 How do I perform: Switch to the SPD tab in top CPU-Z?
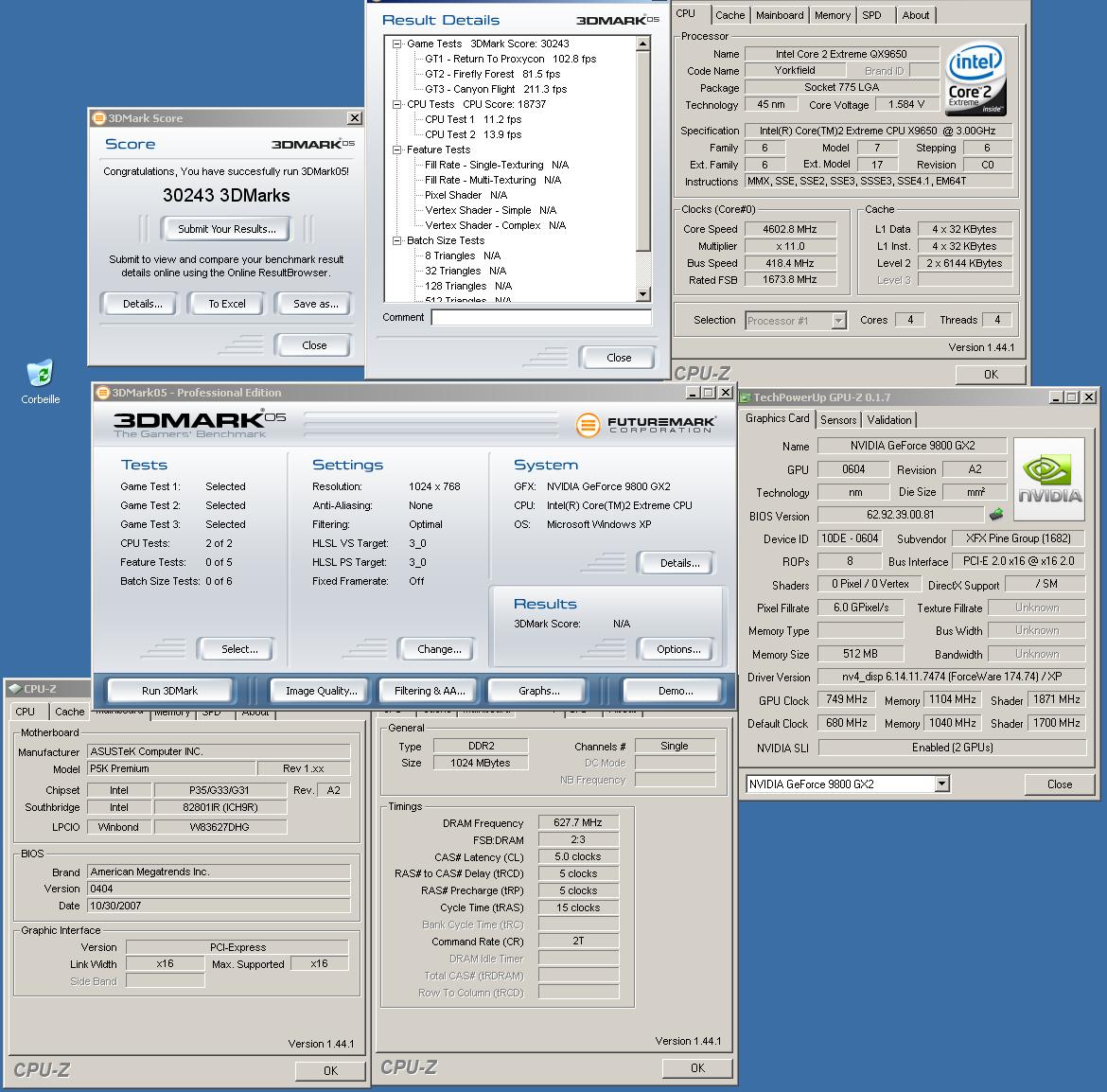pyautogui.click(x=872, y=15)
